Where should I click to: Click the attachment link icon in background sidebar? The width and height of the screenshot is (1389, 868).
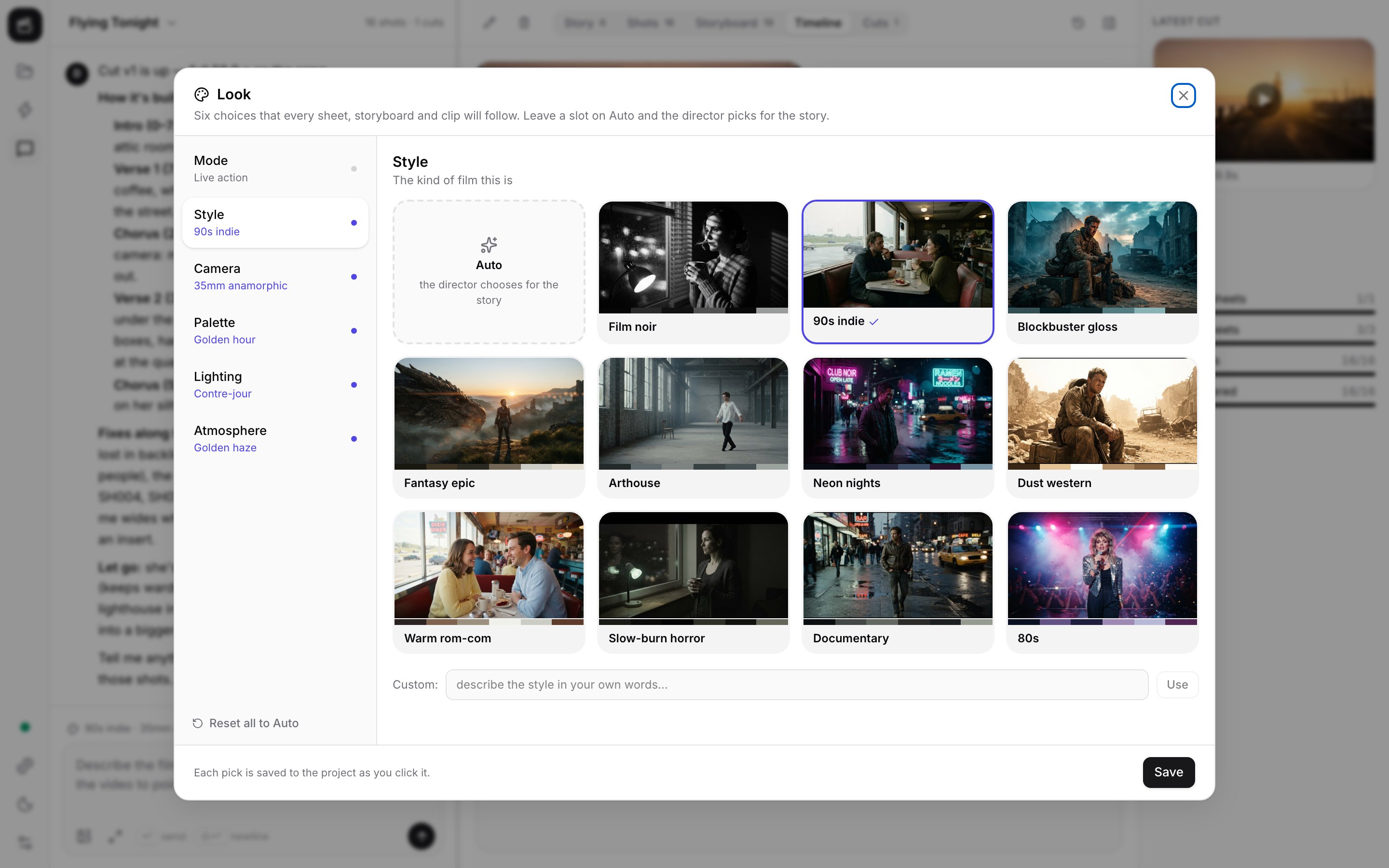pos(25,766)
